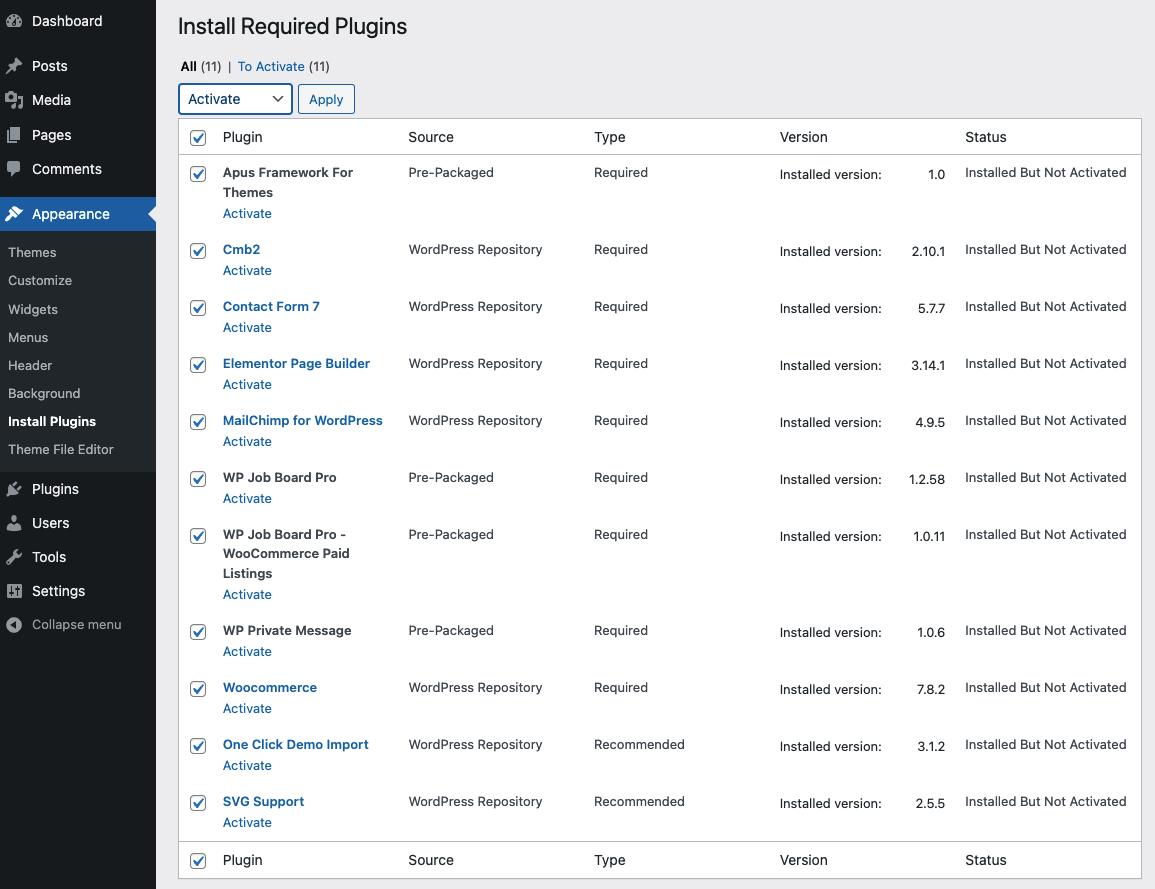Toggle the select-all checkbox in table header
This screenshot has width=1155, height=889.
[x=198, y=138]
